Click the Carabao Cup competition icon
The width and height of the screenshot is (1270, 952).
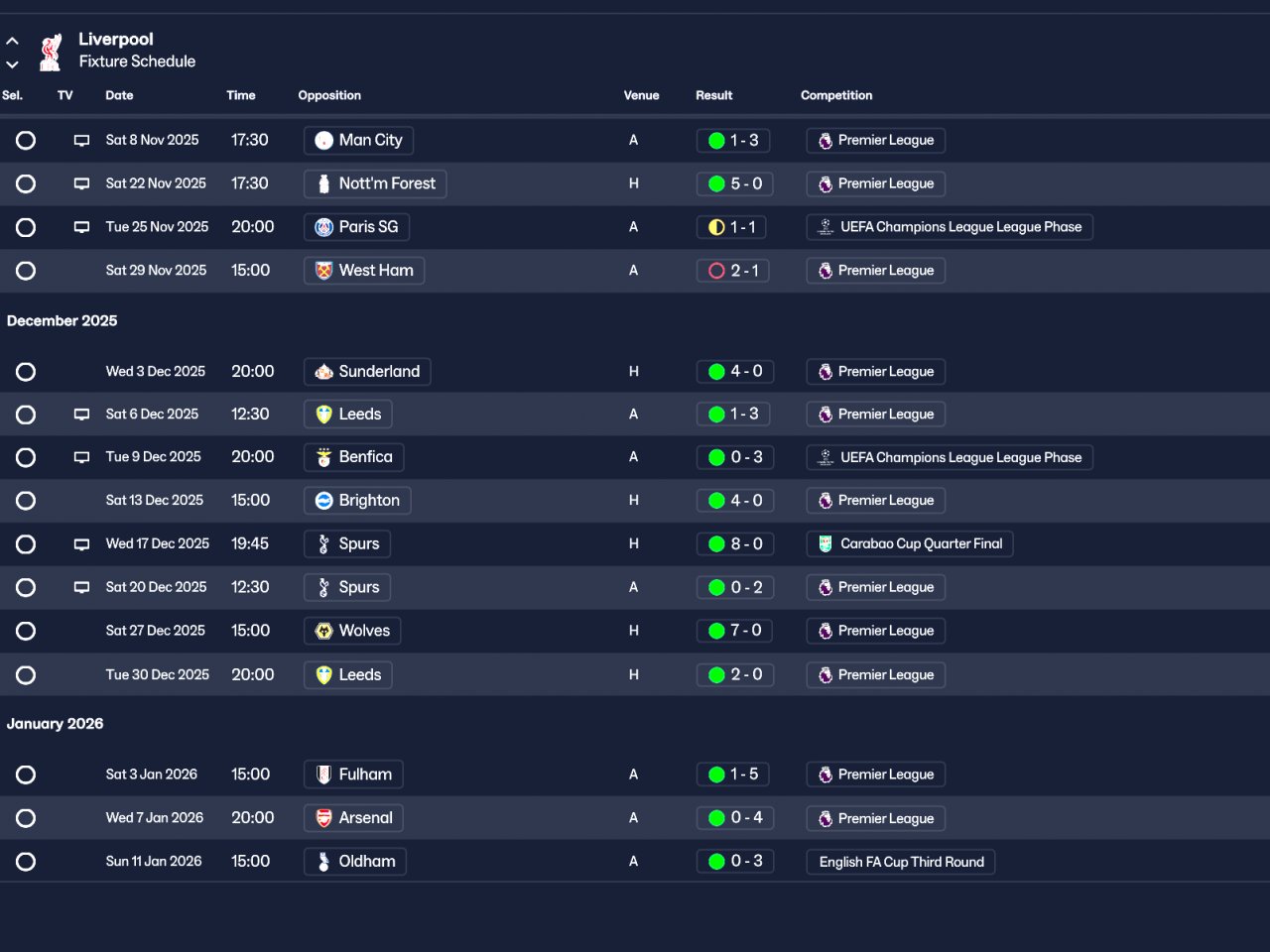(825, 543)
